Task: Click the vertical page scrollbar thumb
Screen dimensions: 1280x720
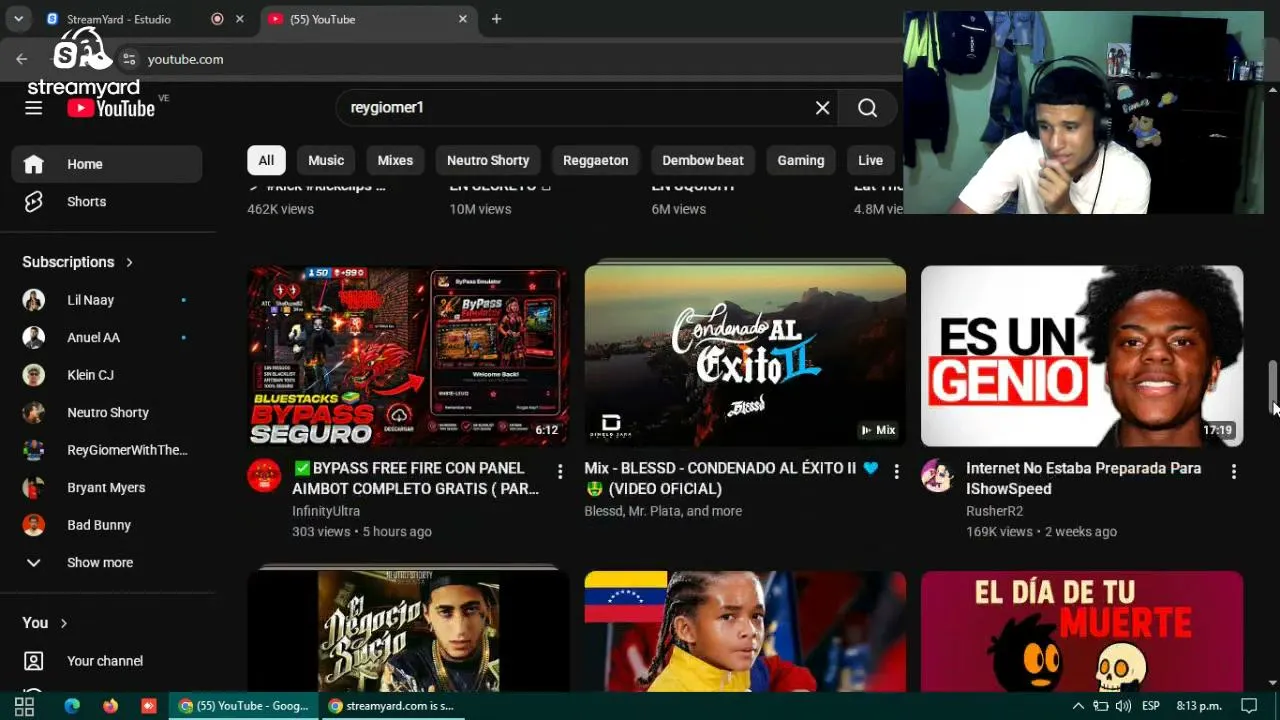Action: point(1273,387)
